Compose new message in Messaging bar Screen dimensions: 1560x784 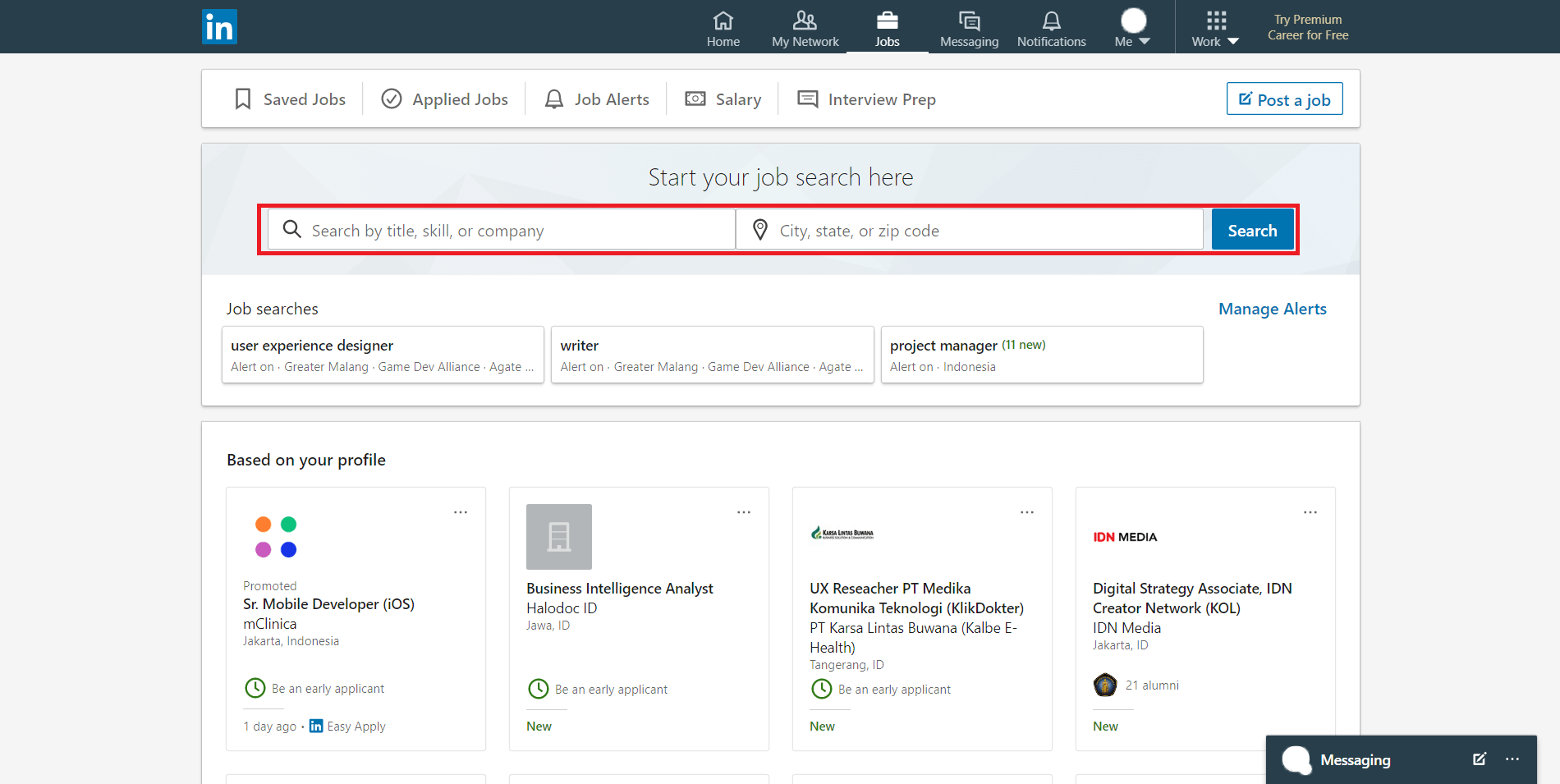coord(1479,759)
